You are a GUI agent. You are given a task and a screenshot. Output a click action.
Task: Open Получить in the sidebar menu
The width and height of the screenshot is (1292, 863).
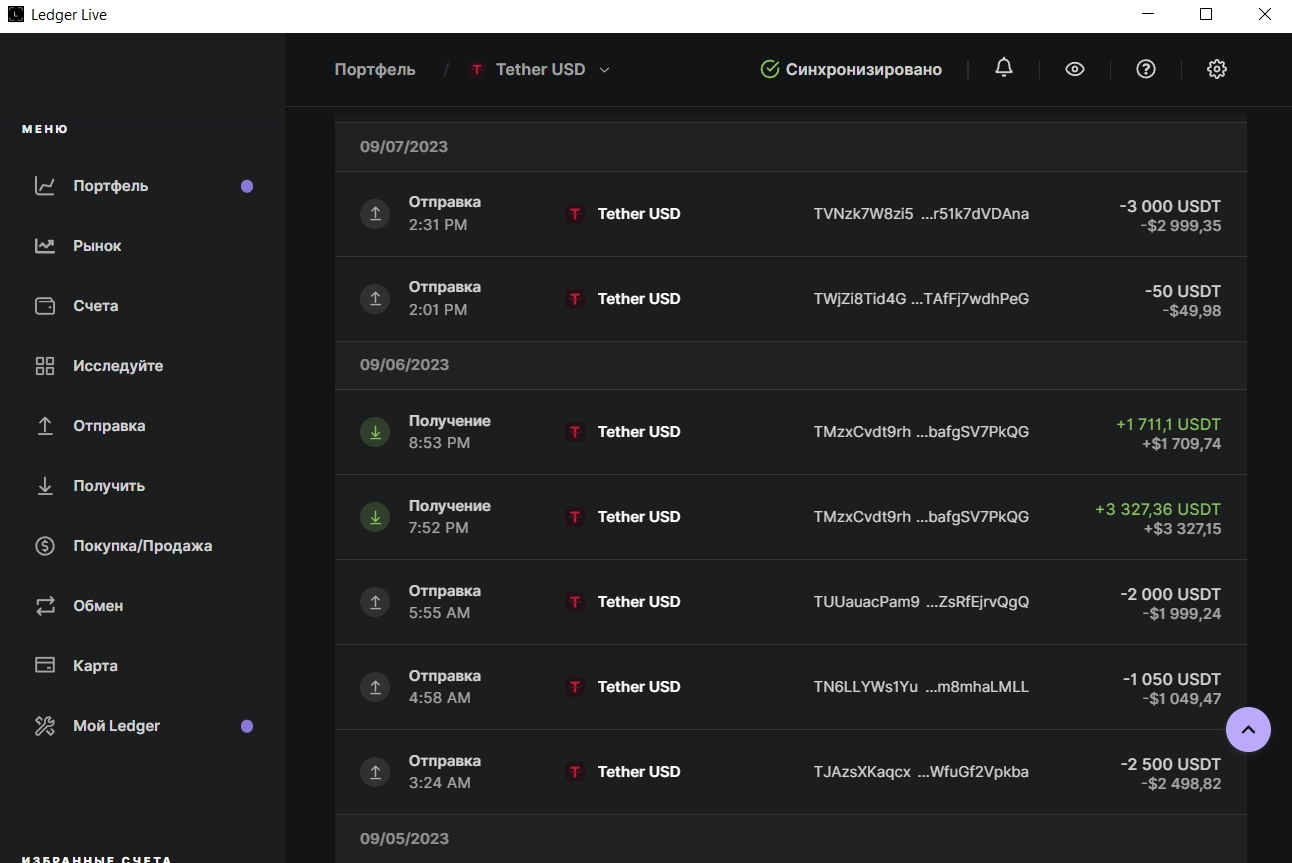tap(109, 486)
